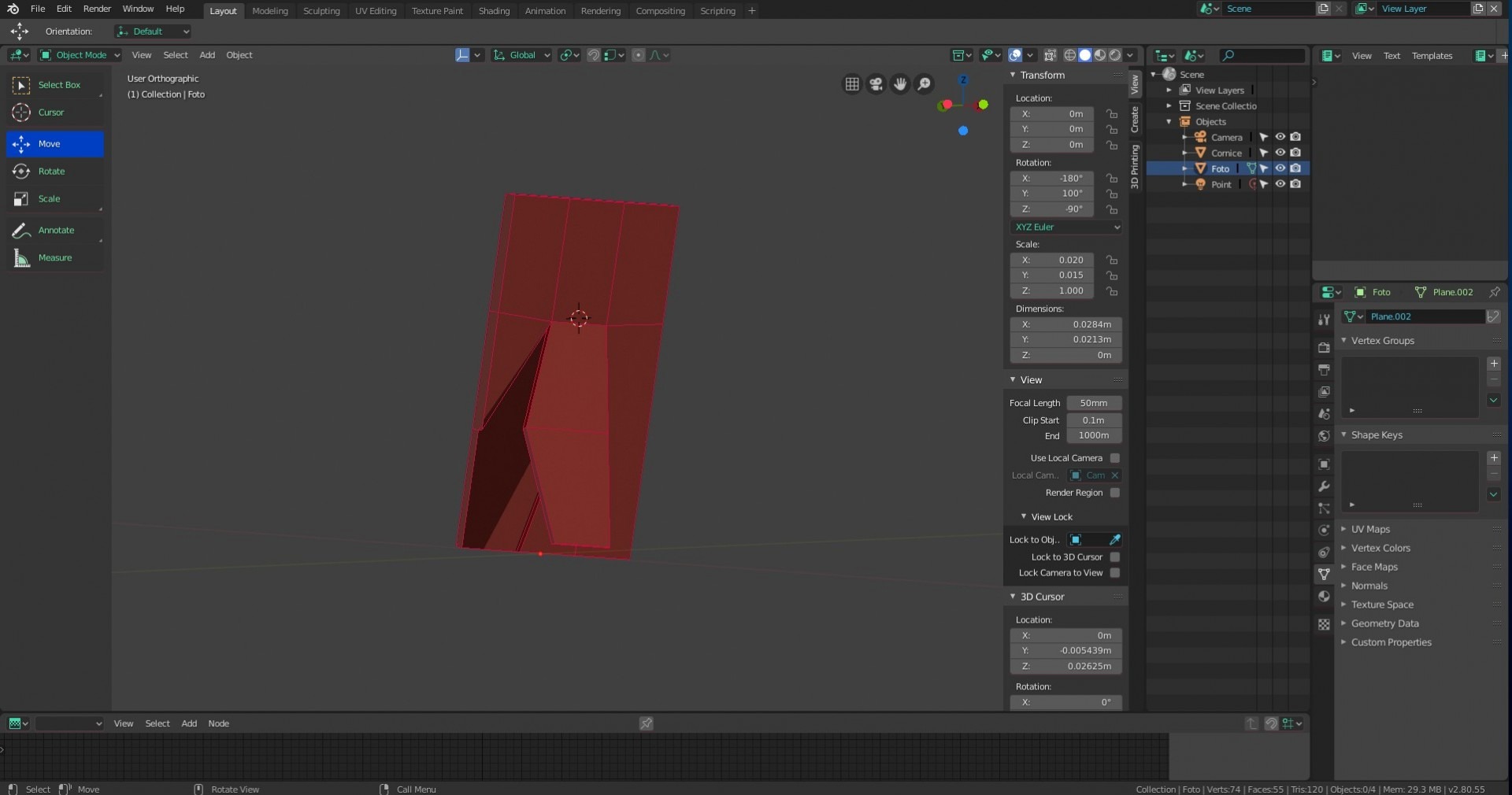1512x795 pixels.
Task: Click the camera view icon in viewport
Action: 876,84
